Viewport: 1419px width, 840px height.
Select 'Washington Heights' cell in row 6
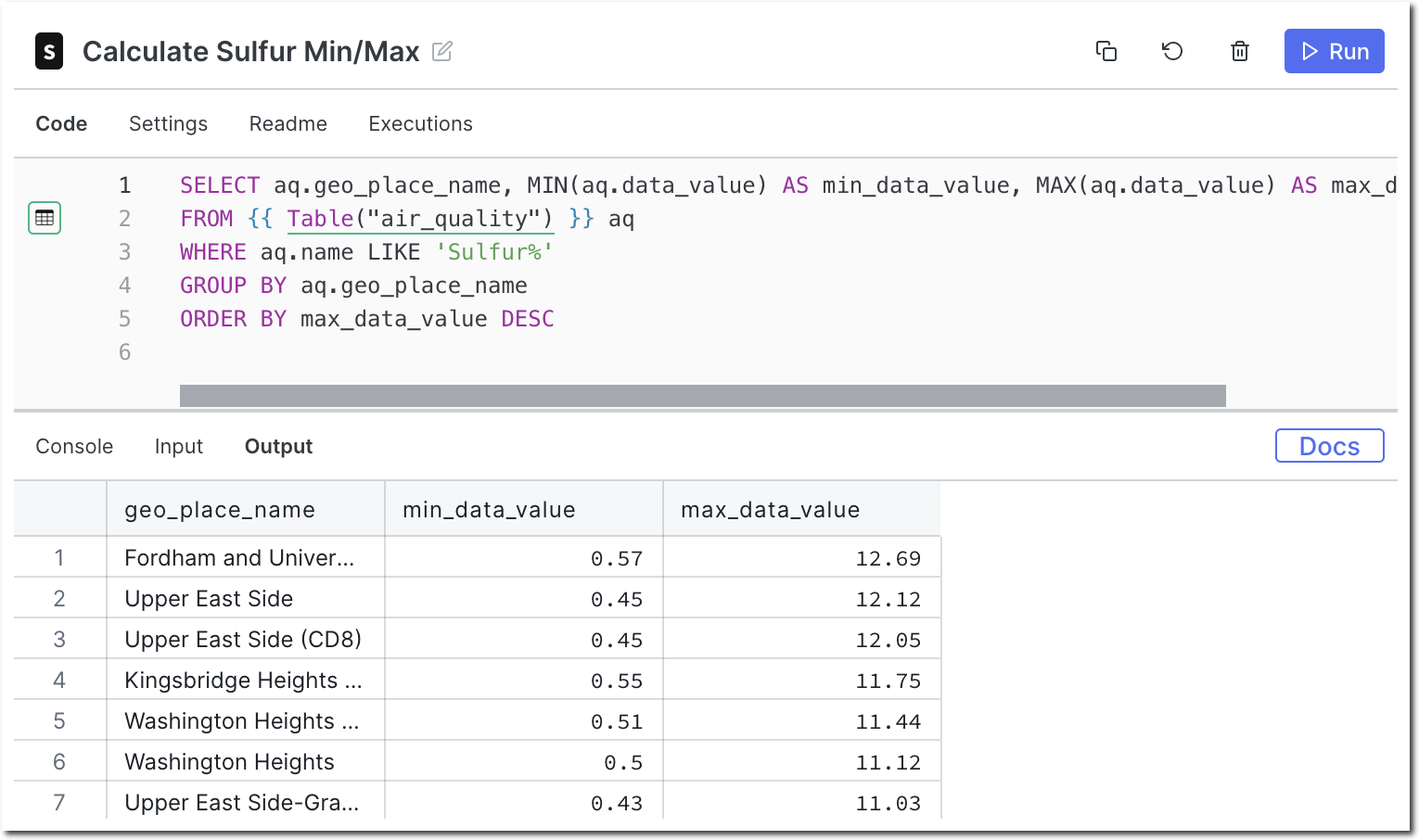click(x=246, y=761)
